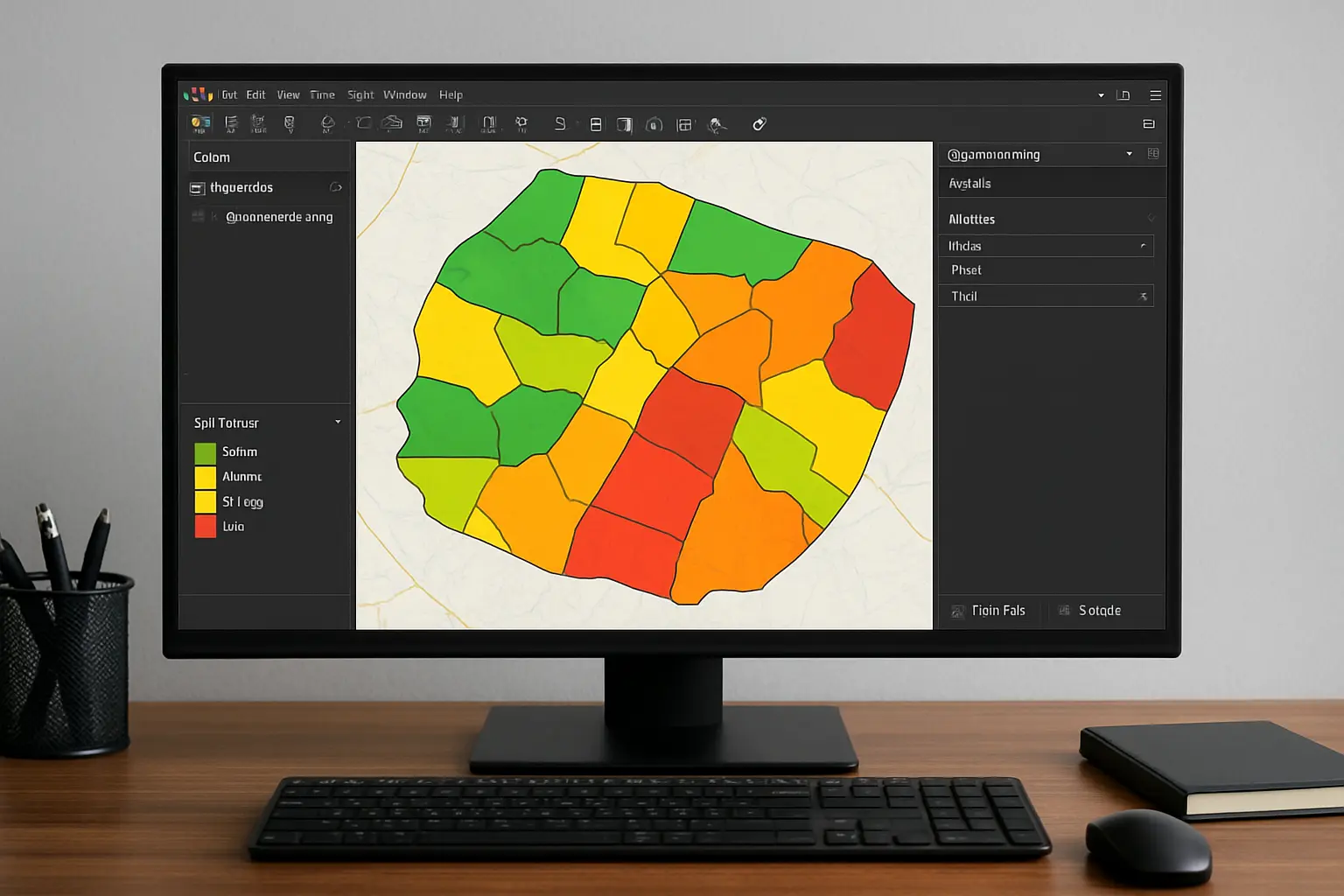Open the @gamoıonming dropdown arrow
Image resolution: width=1344 pixels, height=896 pixels.
1130,154
